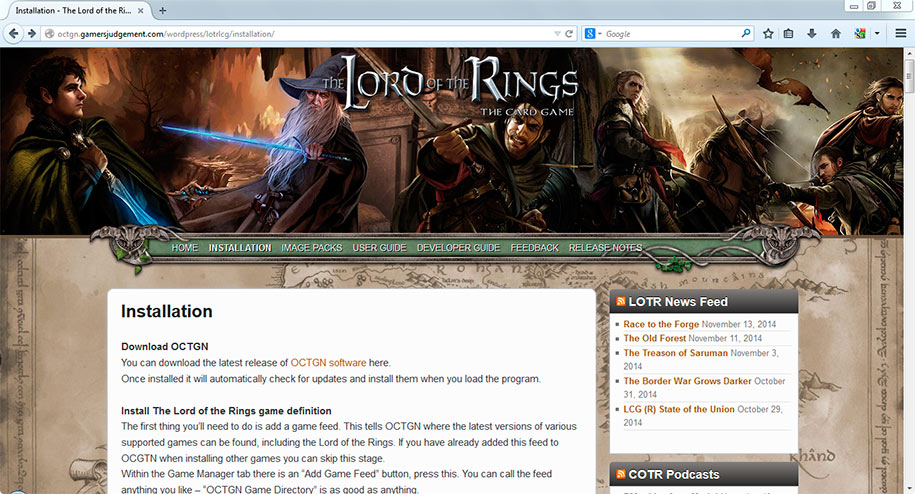Expand the extension icon's dropdown arrow
The height and width of the screenshot is (494, 915).
pos(876,34)
